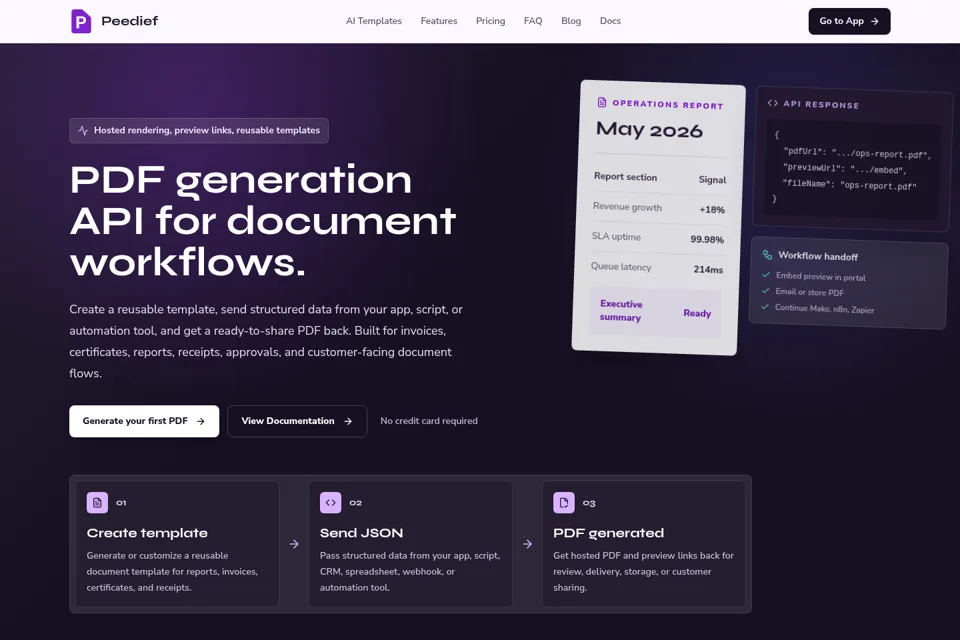This screenshot has width=960, height=640.
Task: Click the code icon beside API Response
Action: 773,103
